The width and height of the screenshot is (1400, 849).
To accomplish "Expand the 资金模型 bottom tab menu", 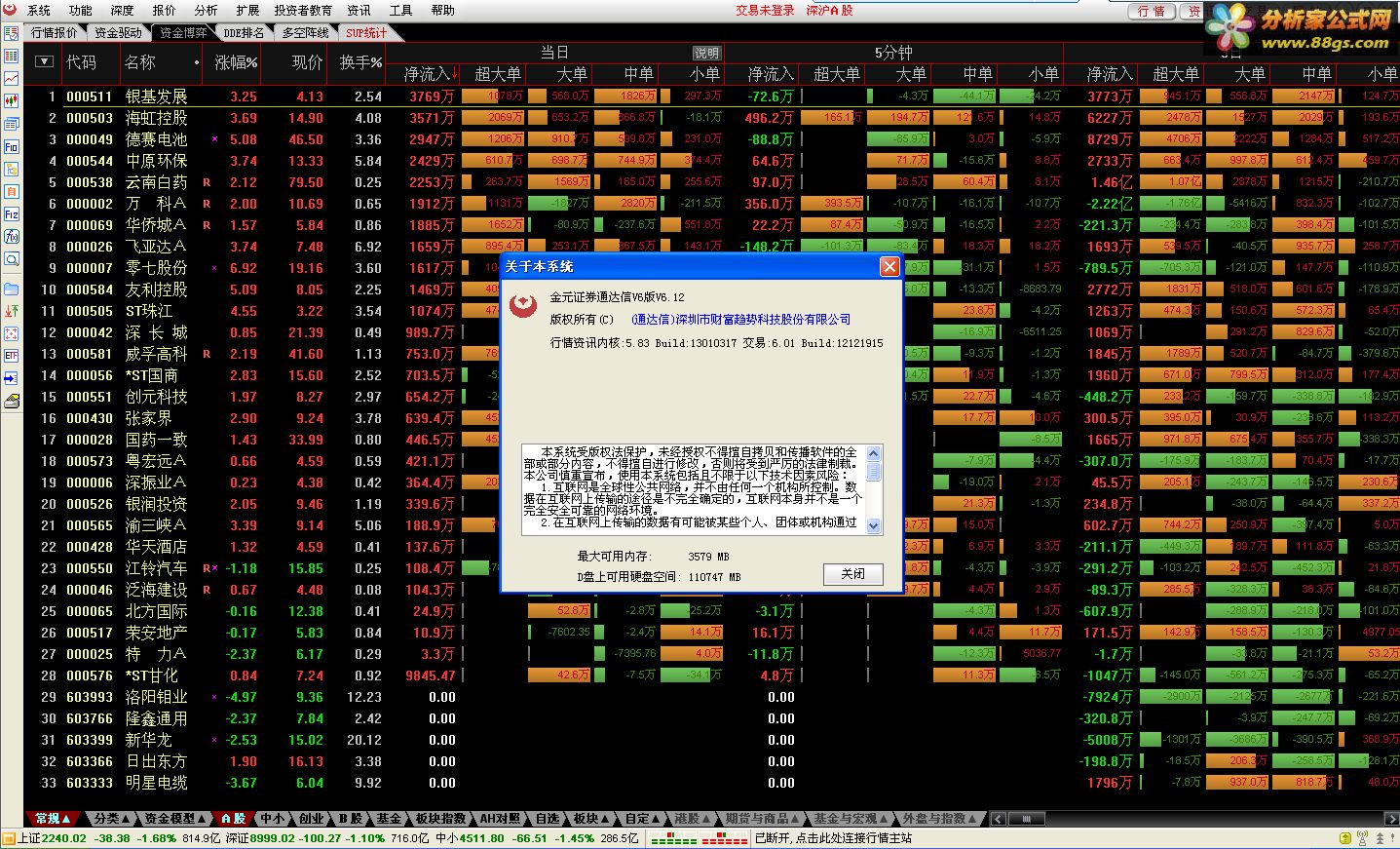I will click(x=173, y=819).
